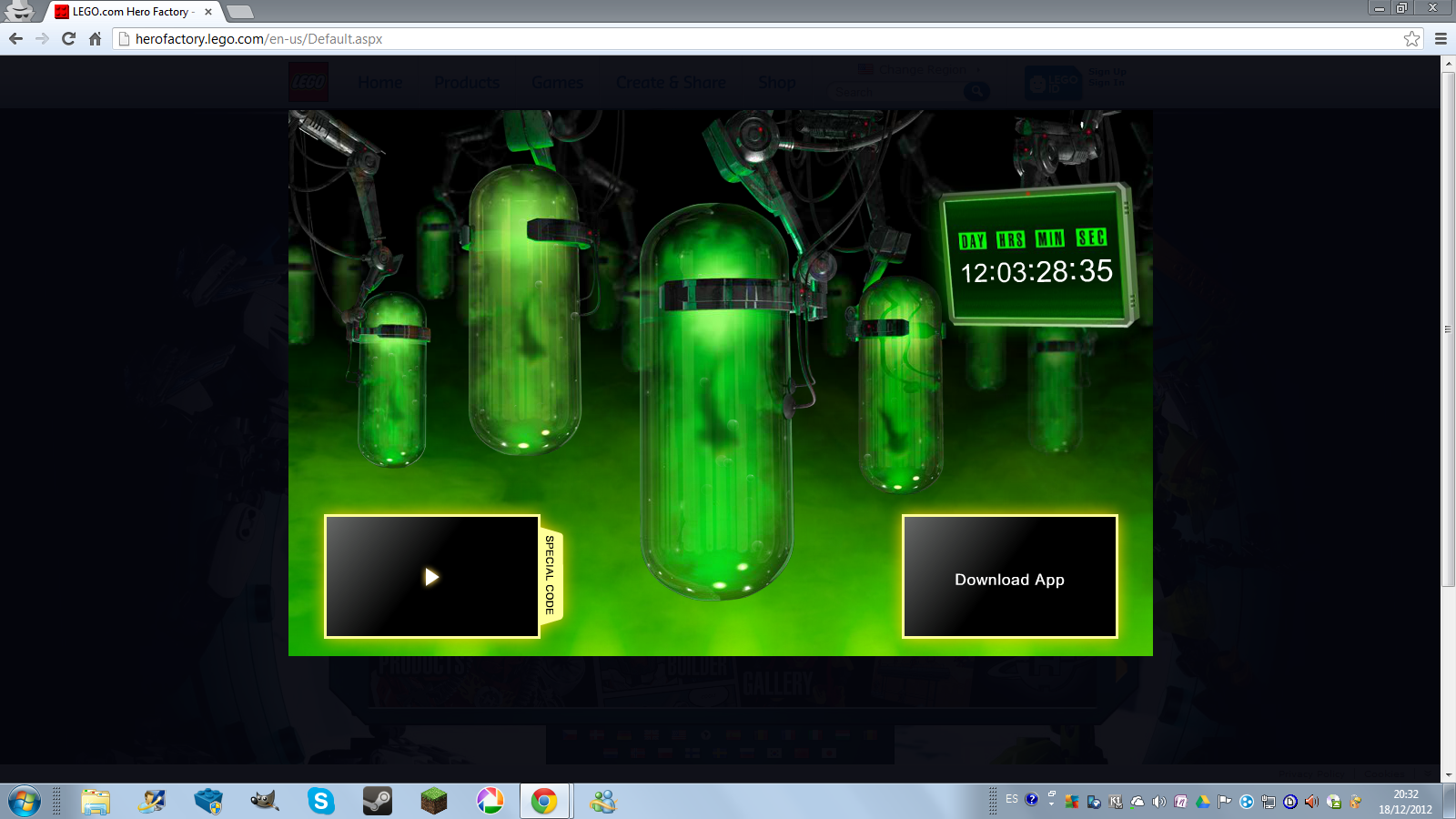Switch to Chrome in the taskbar
The height and width of the screenshot is (819, 1456).
point(544,802)
